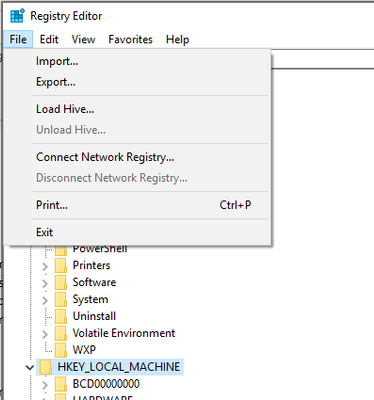Select the BCD00000000 tree label
The image size is (374, 400).
106,384
